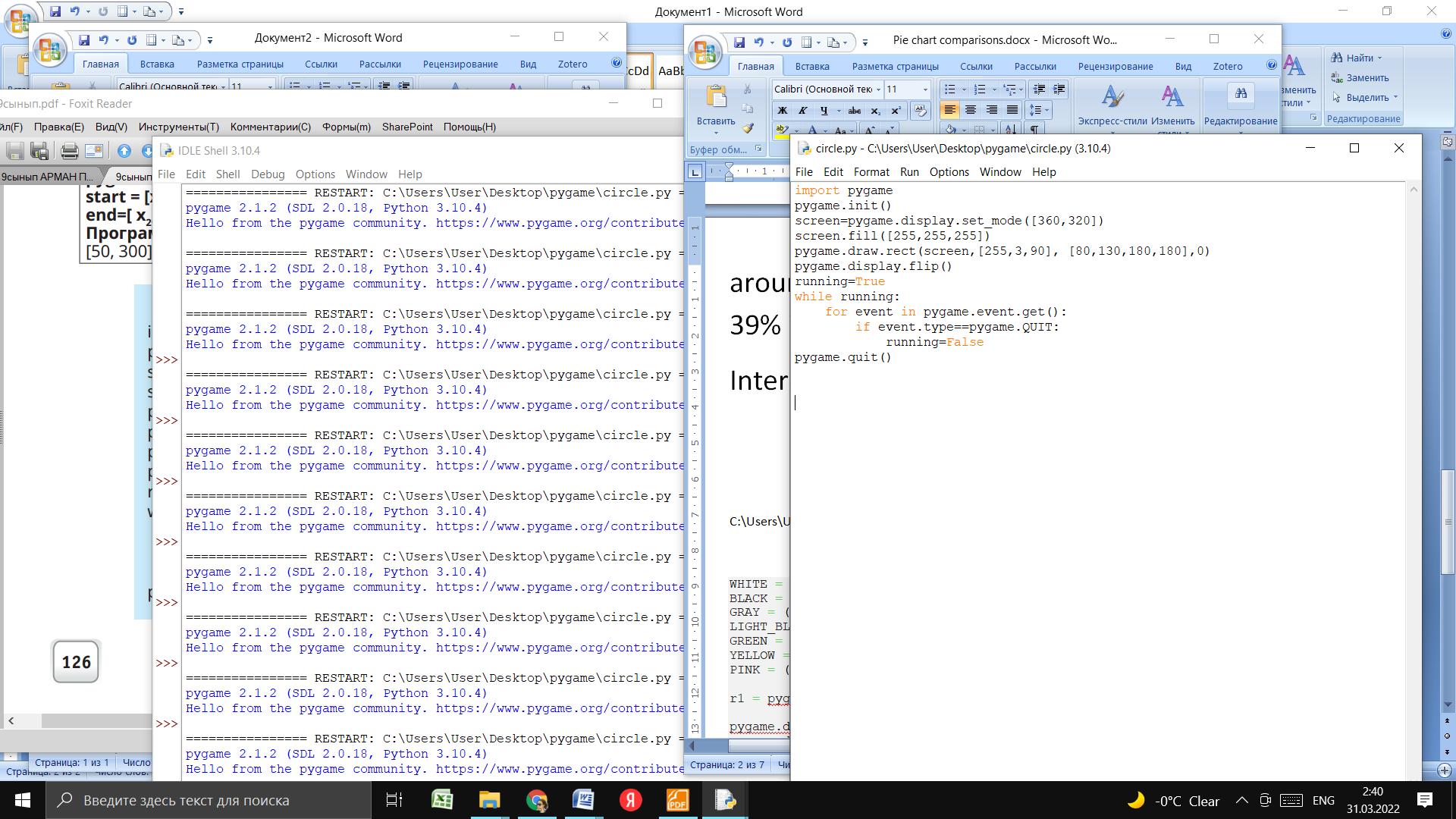Click the Foxit Reader print icon
This screenshot has height=819, width=1456.
(69, 151)
